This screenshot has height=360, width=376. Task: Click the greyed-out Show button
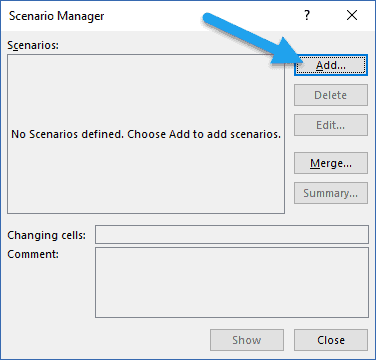247,340
